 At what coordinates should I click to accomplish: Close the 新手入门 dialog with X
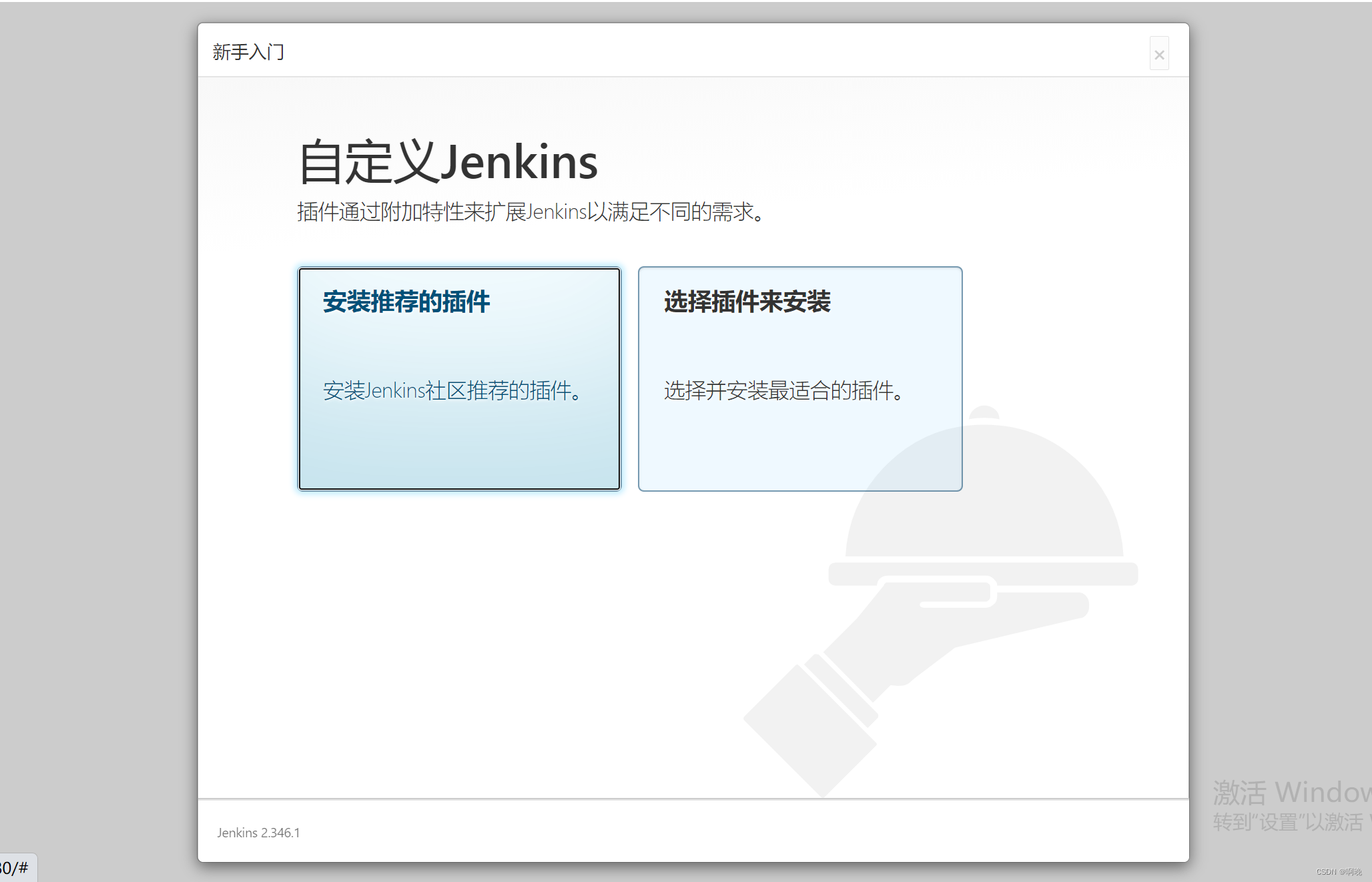click(1159, 54)
